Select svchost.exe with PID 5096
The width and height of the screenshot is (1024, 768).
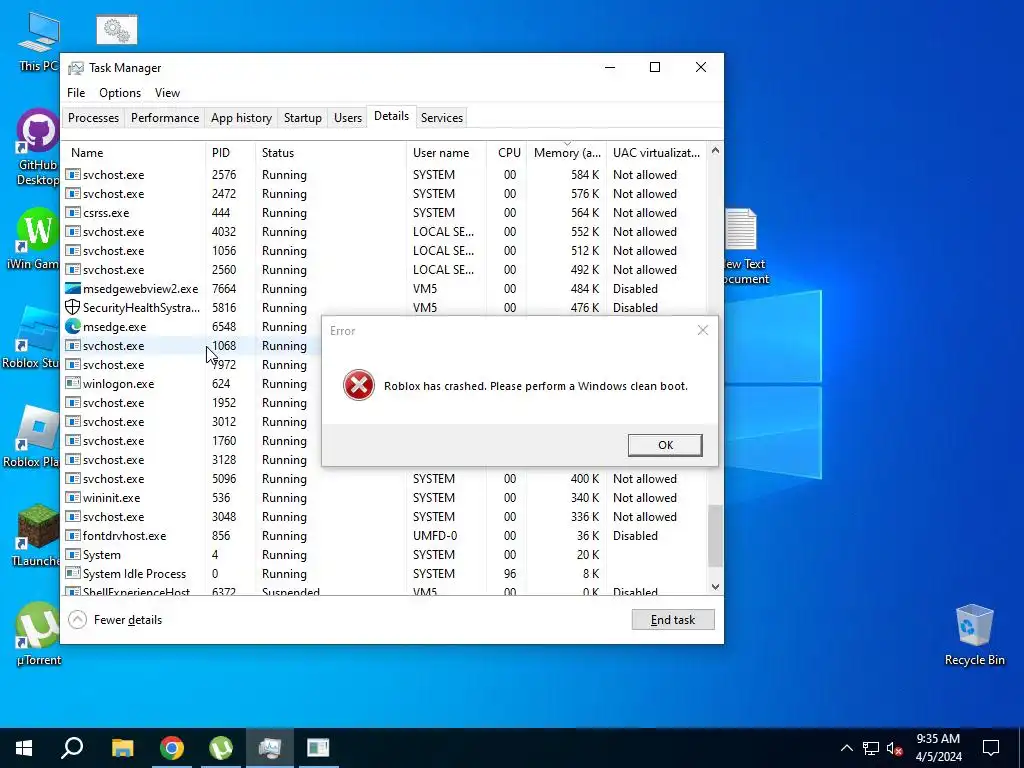coord(385,479)
